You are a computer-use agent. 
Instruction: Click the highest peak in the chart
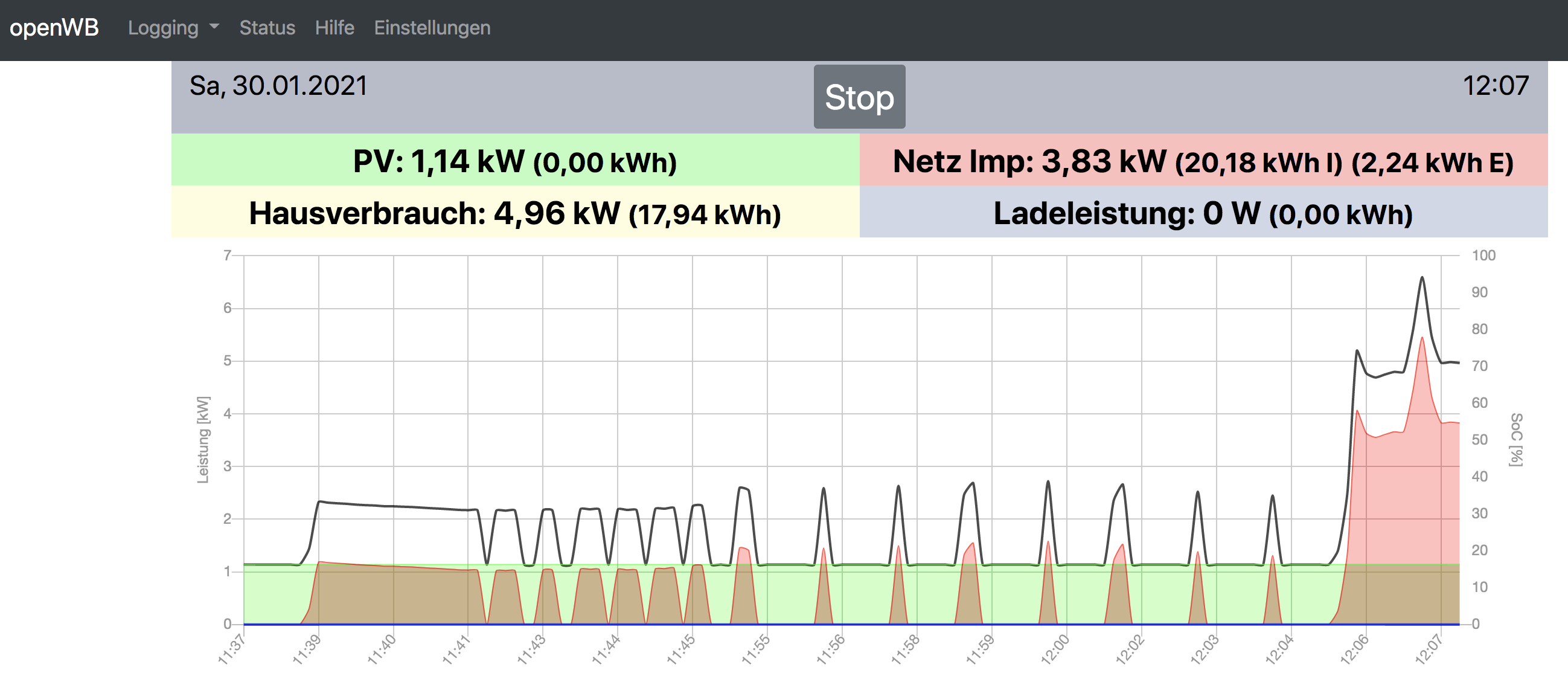1422,279
